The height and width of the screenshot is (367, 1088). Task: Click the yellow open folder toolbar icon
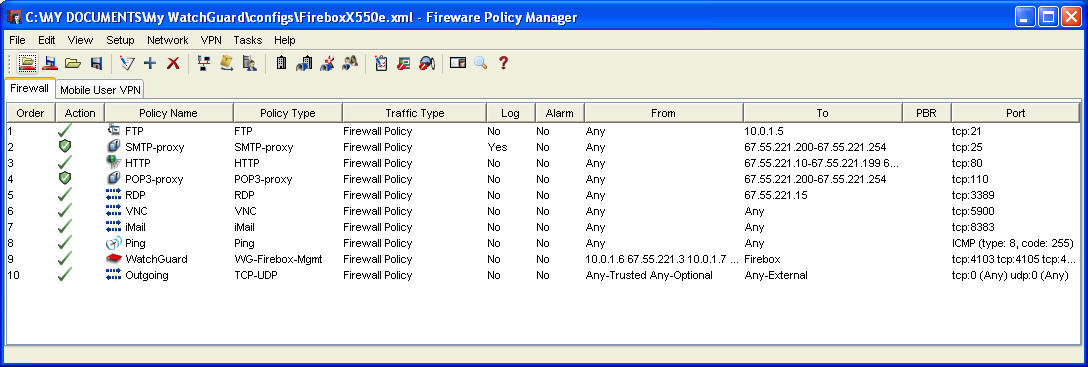coord(73,63)
